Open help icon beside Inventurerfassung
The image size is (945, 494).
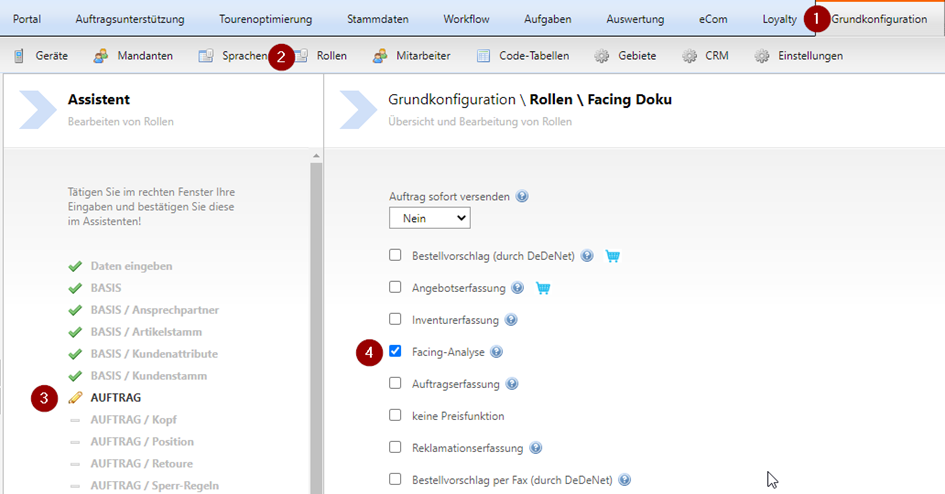click(511, 320)
